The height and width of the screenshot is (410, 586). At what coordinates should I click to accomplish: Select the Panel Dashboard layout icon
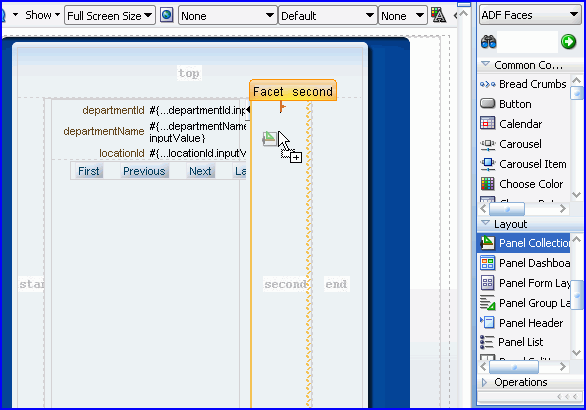point(487,263)
